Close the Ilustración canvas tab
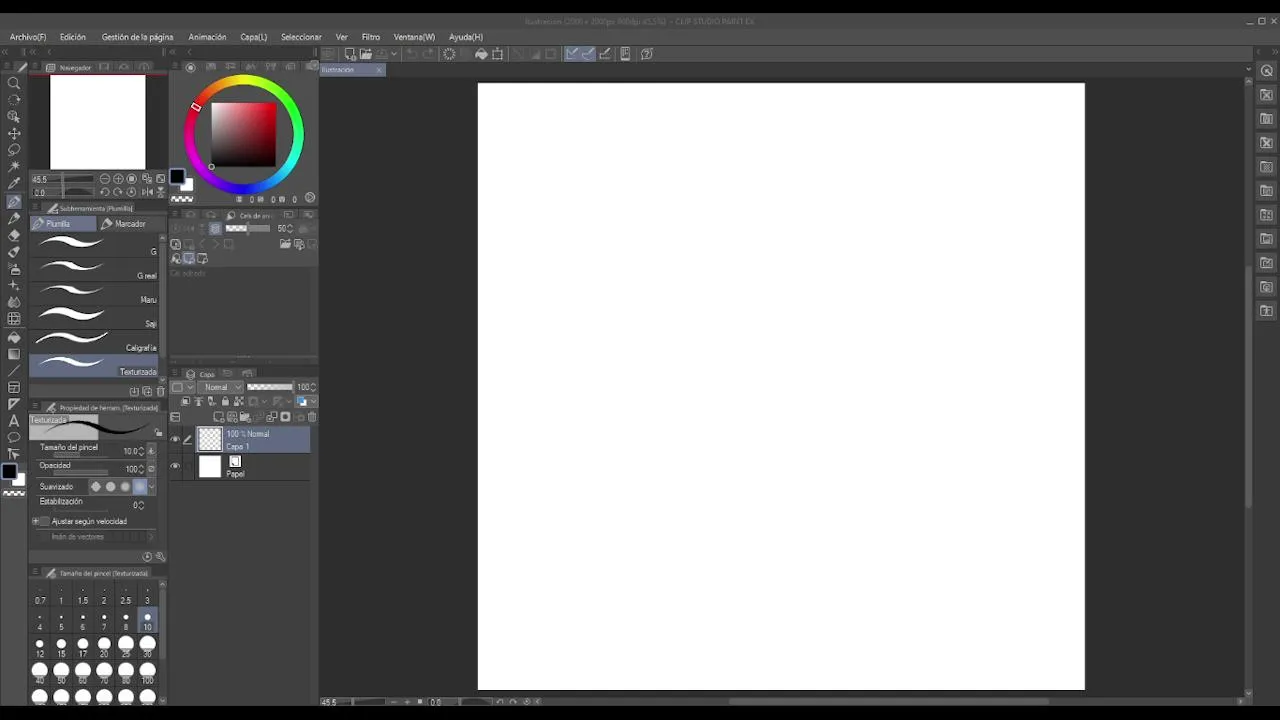Screen dimensions: 1280x720 click(379, 70)
